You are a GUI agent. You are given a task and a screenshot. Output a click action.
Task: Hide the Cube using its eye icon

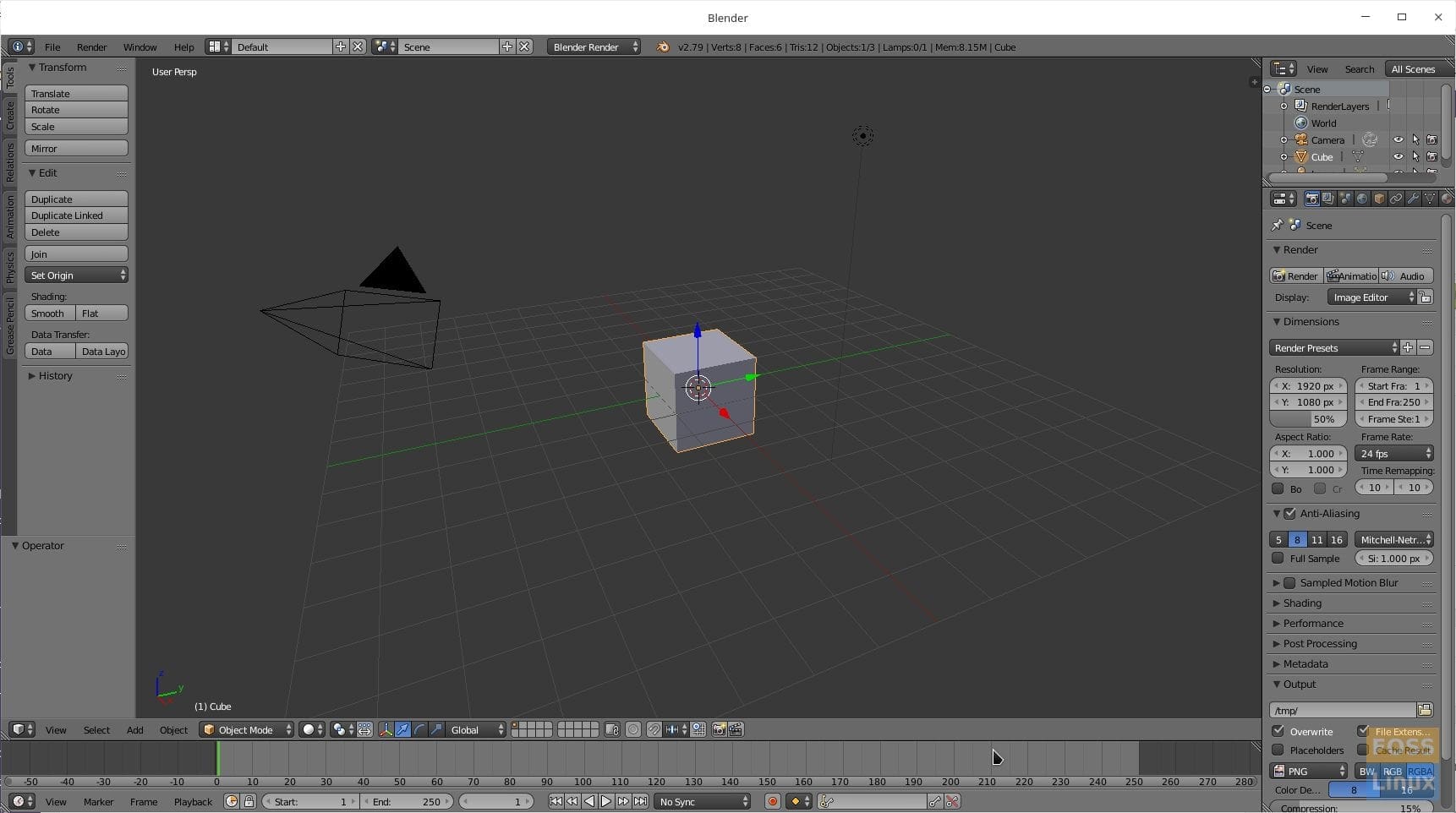(1398, 156)
